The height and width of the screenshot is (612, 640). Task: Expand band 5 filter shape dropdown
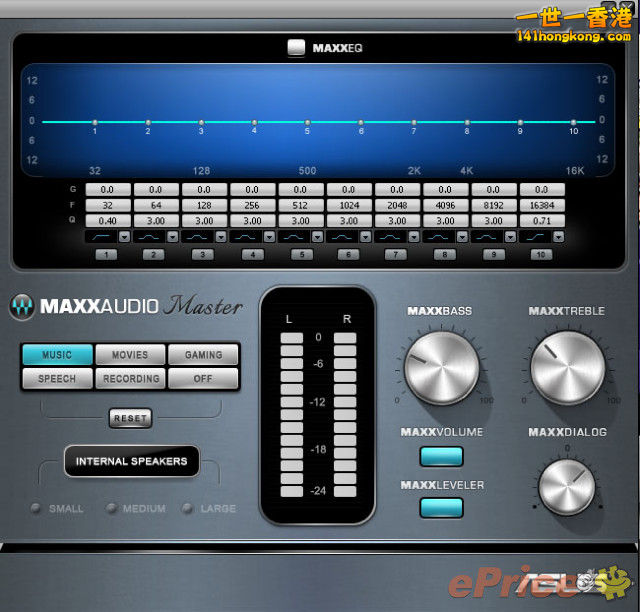pos(318,237)
